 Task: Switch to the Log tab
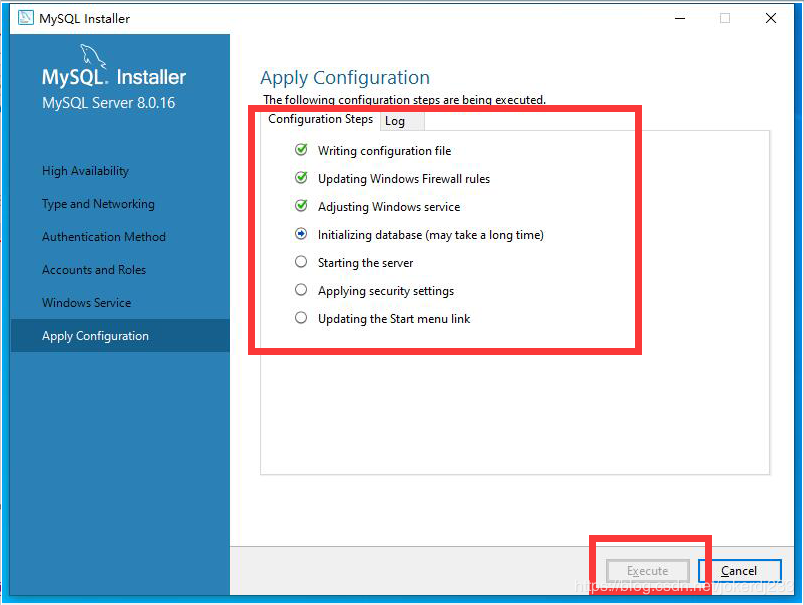pyautogui.click(x=402, y=122)
